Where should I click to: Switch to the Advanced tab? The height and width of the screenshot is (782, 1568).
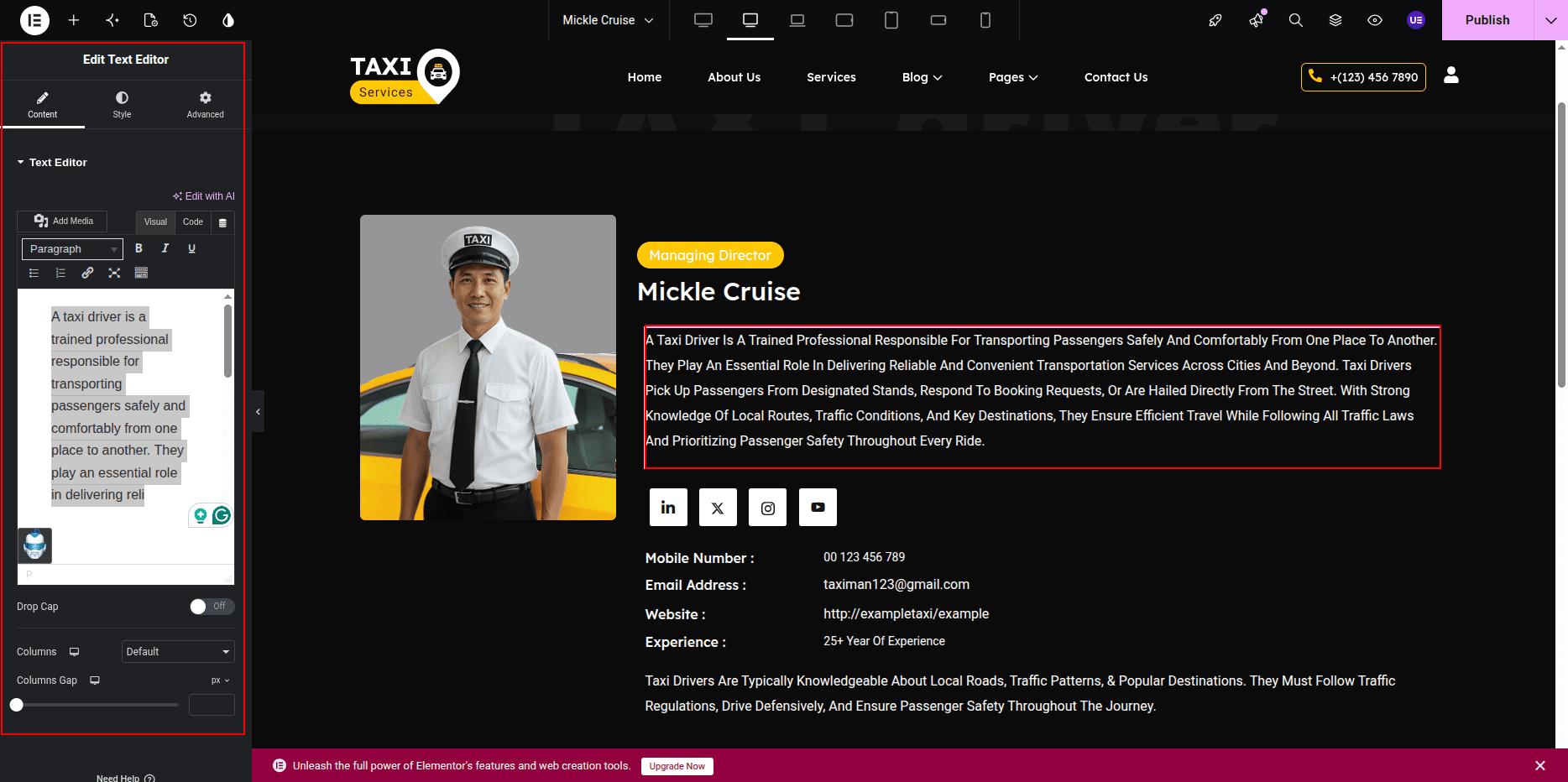(x=206, y=105)
